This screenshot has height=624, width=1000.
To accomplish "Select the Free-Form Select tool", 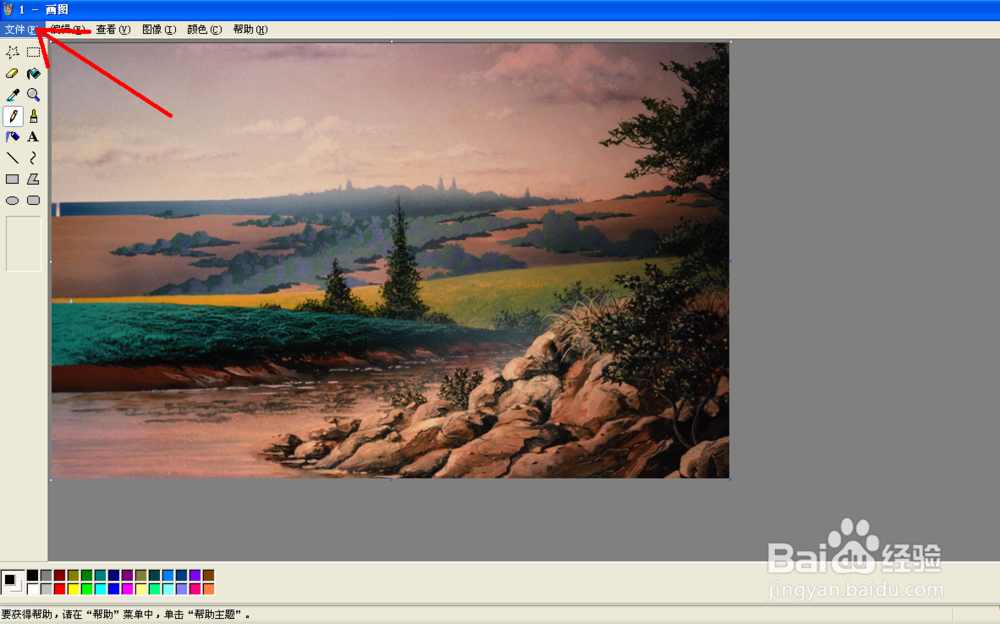I will click(x=12, y=52).
